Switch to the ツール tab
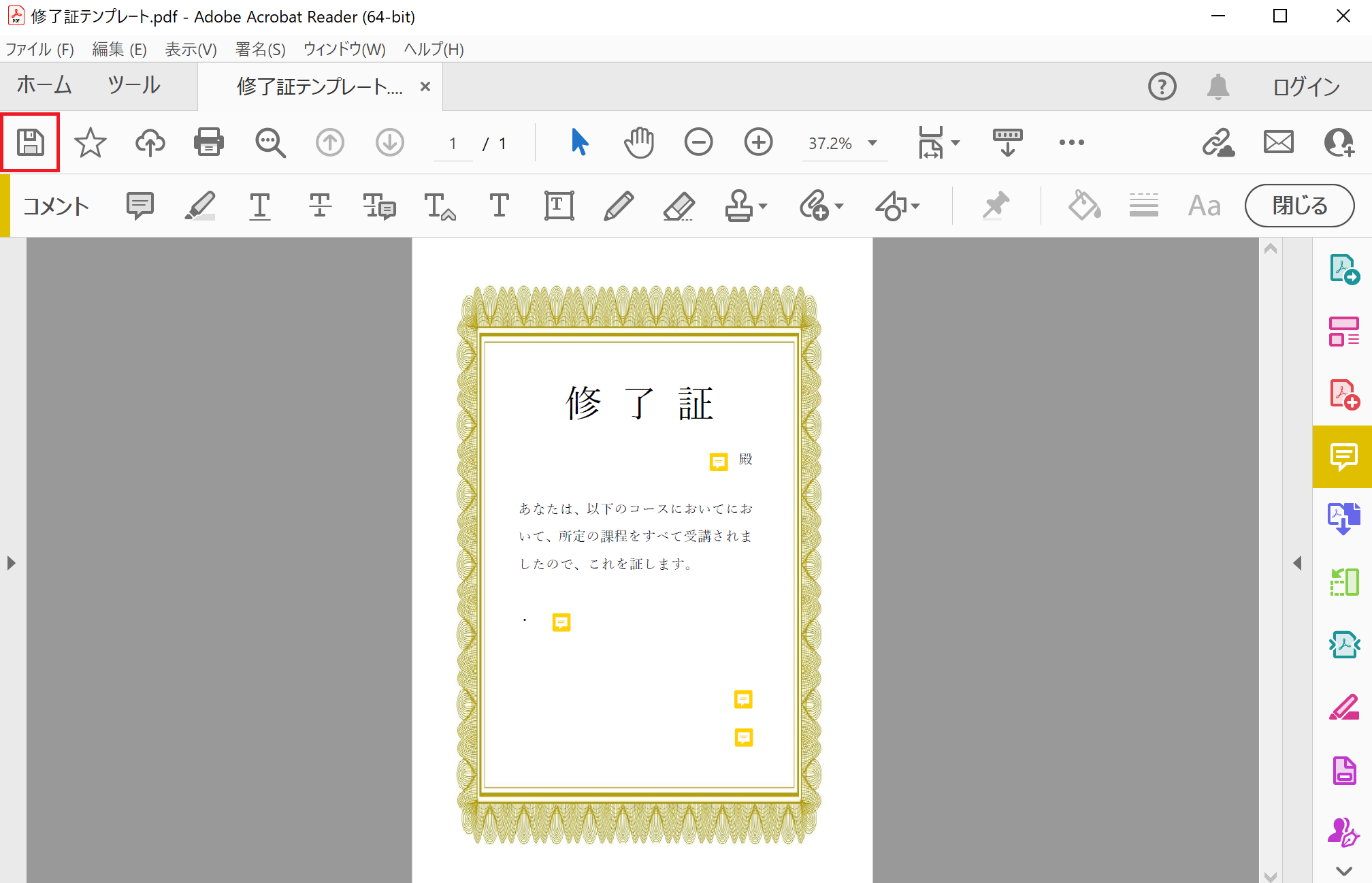The height and width of the screenshot is (883, 1372). tap(135, 85)
